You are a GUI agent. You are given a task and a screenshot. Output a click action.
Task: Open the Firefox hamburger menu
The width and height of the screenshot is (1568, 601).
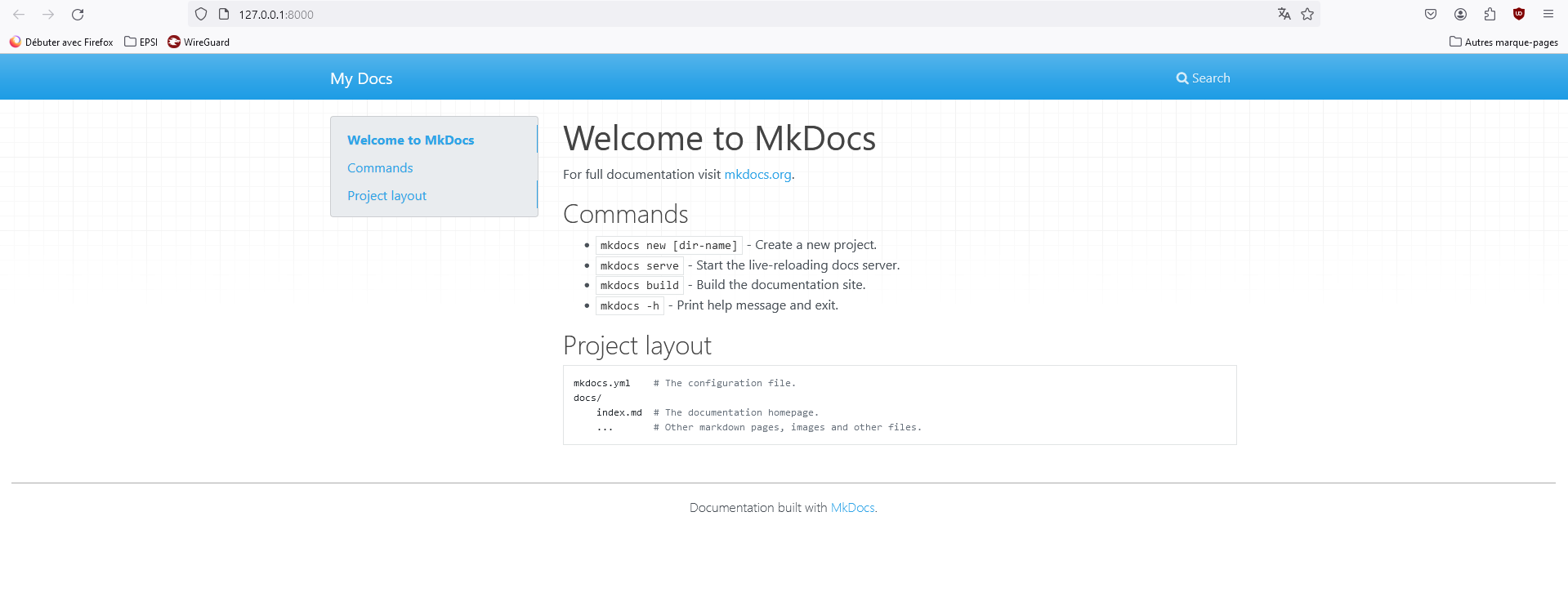click(x=1548, y=14)
